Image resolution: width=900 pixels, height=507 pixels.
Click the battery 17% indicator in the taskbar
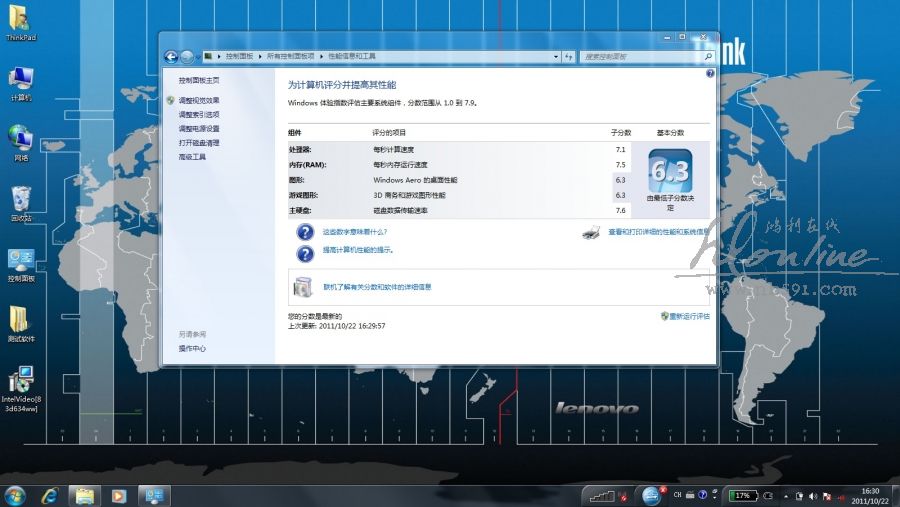point(742,495)
